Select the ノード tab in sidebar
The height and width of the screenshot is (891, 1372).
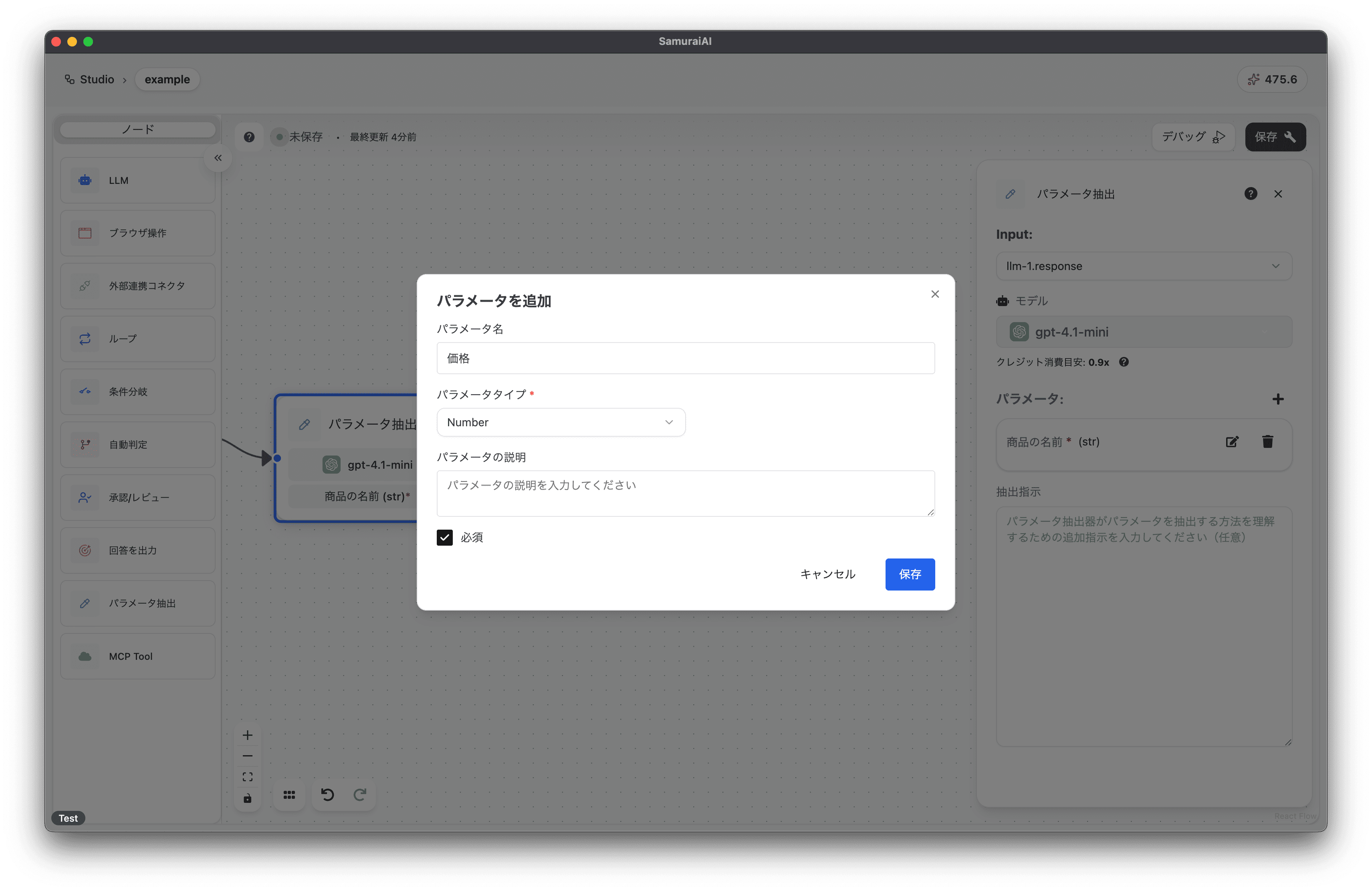(138, 129)
